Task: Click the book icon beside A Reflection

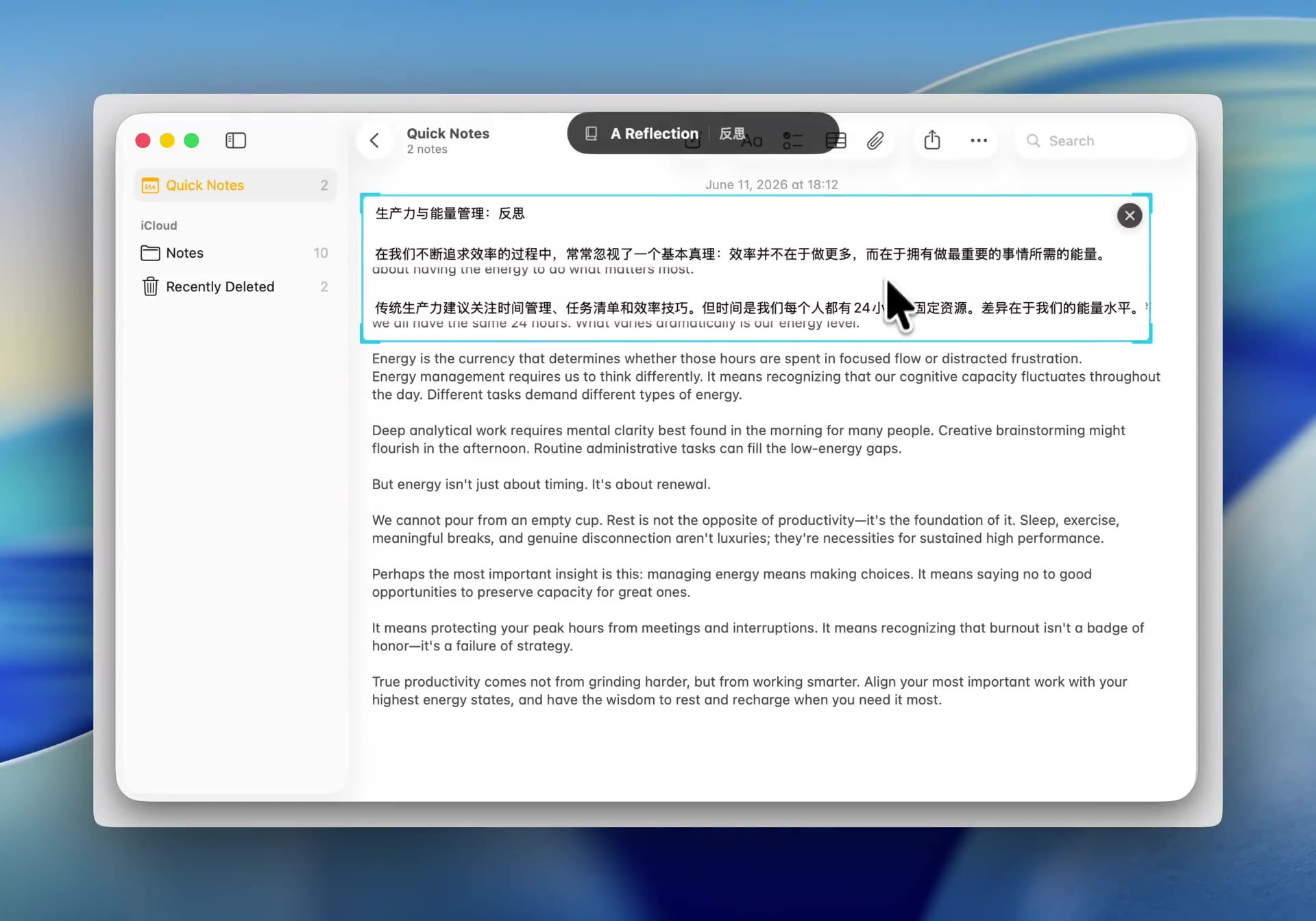Action: coord(591,134)
